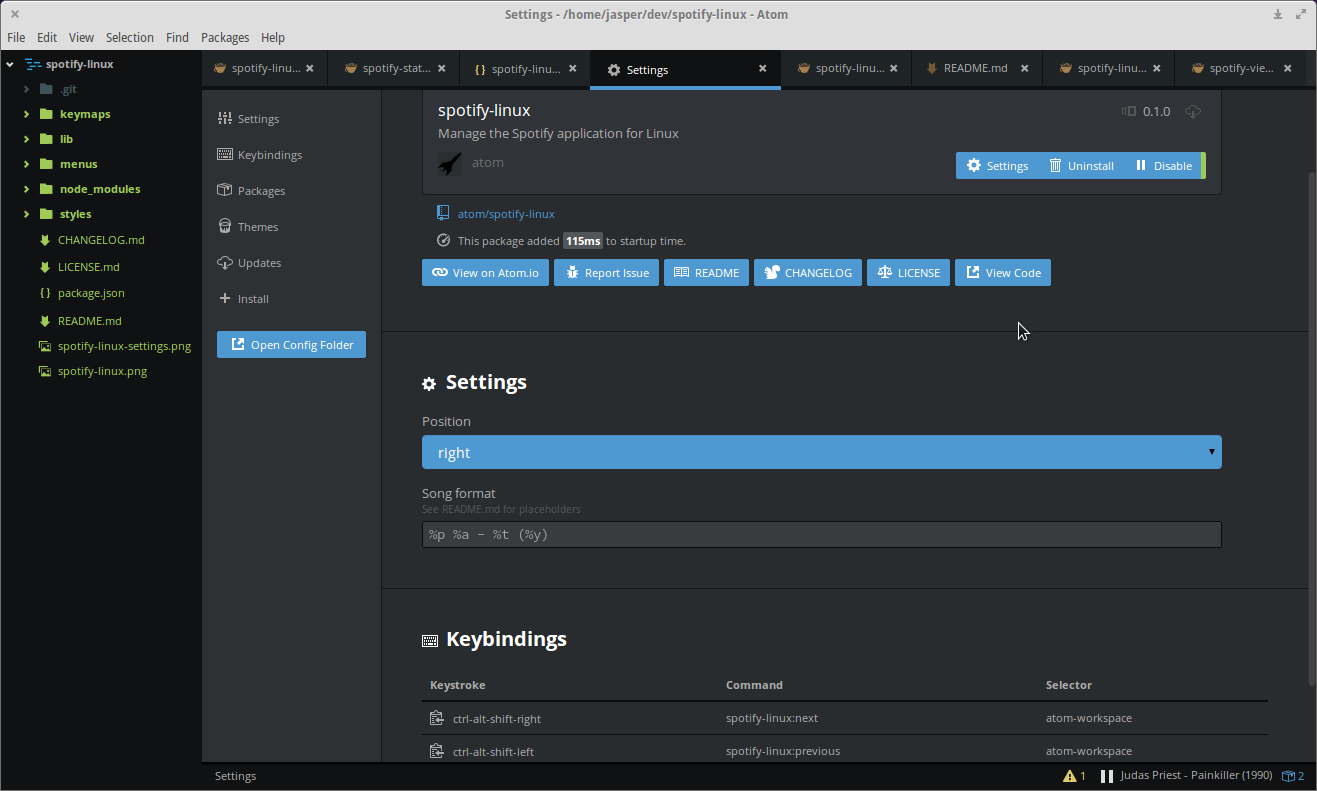
Task: Switch to the spotify-stat... tab
Action: click(394, 68)
